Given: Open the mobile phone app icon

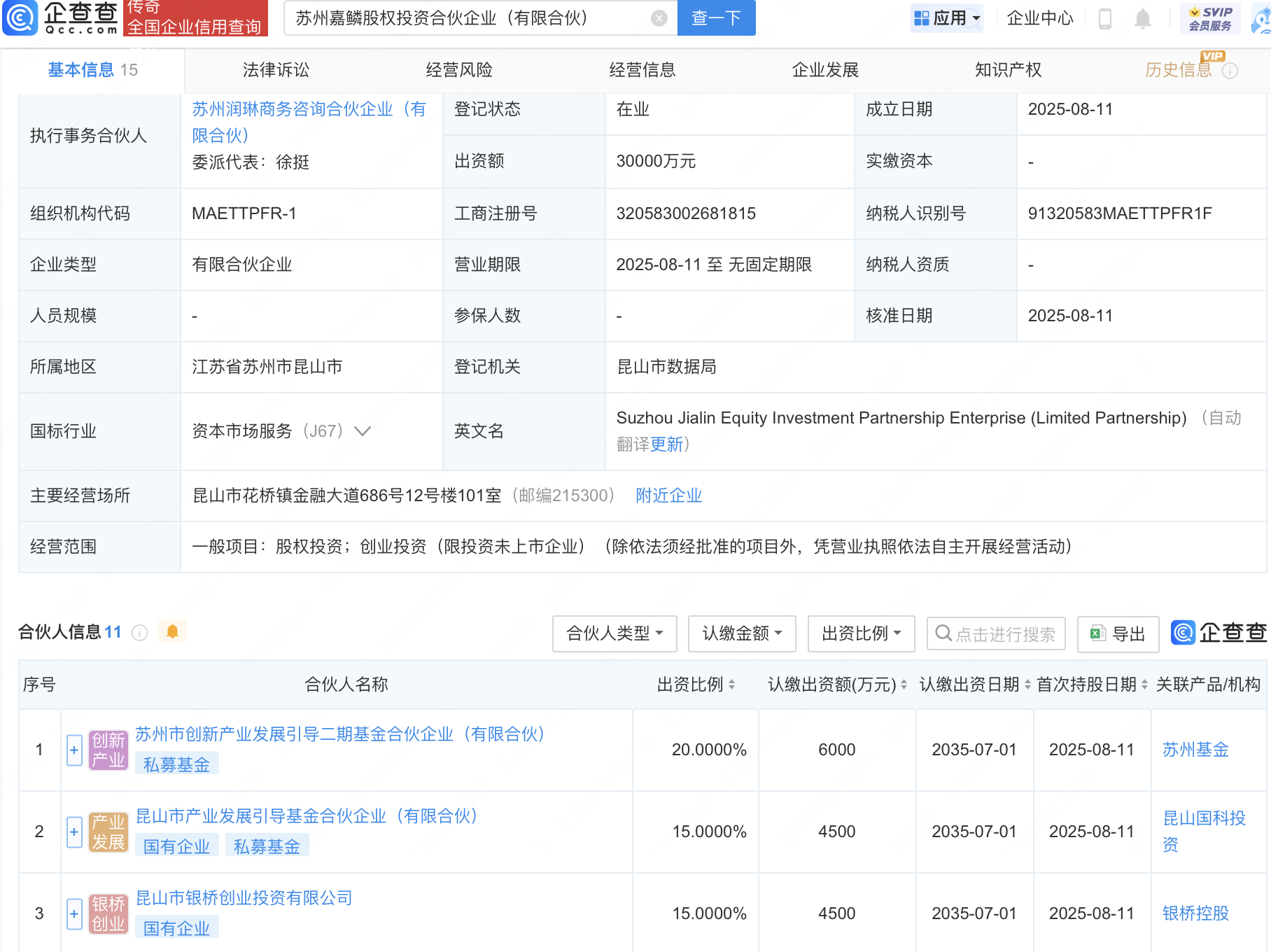Looking at the screenshot, I should [x=1105, y=19].
